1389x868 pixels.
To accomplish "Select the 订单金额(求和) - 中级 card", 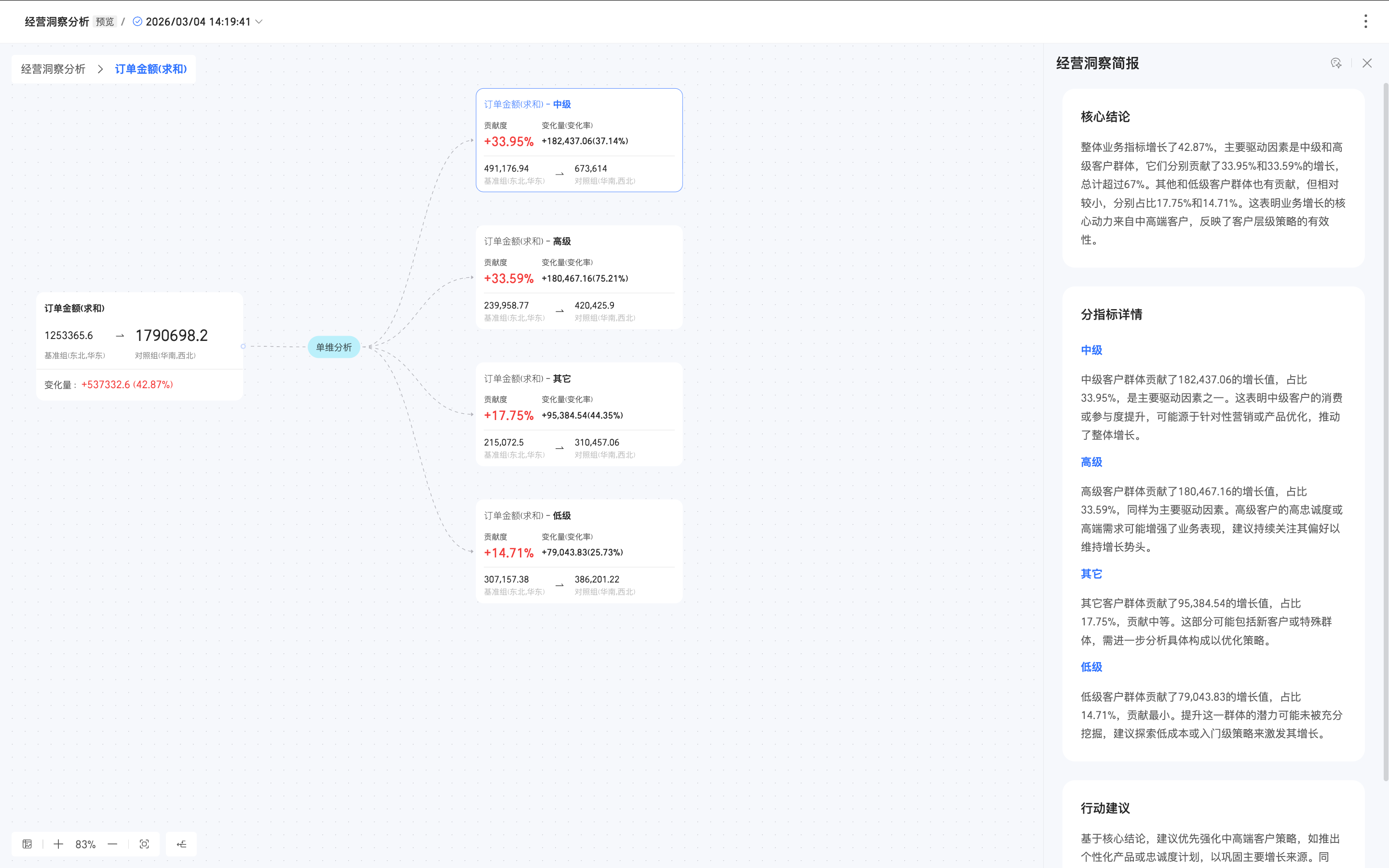I will coord(579,140).
